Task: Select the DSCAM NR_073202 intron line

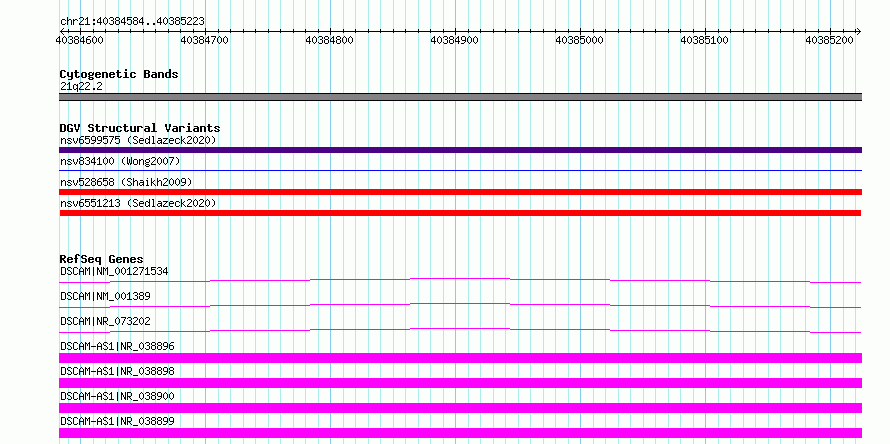Action: point(460,330)
